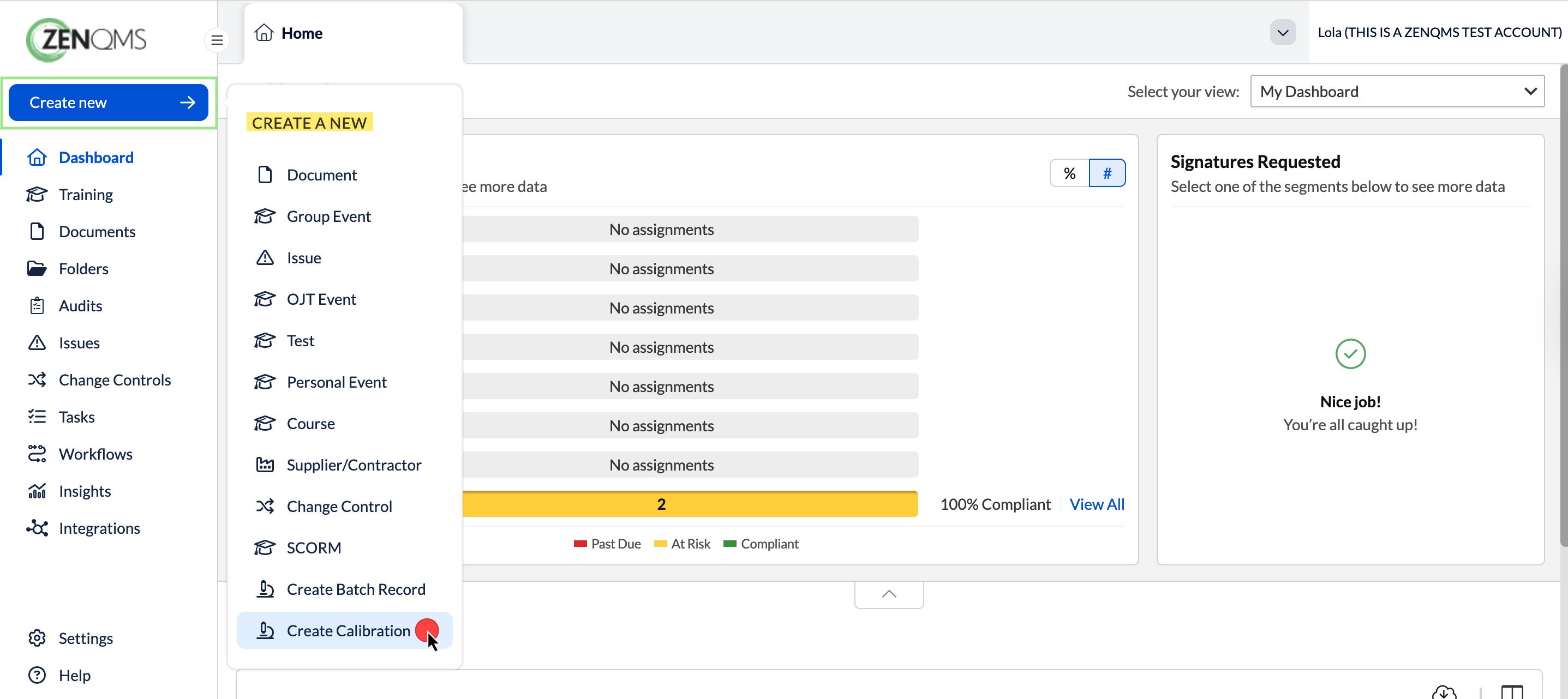Click the green Compliant legend swatch
The height and width of the screenshot is (699, 1568).
(x=730, y=544)
